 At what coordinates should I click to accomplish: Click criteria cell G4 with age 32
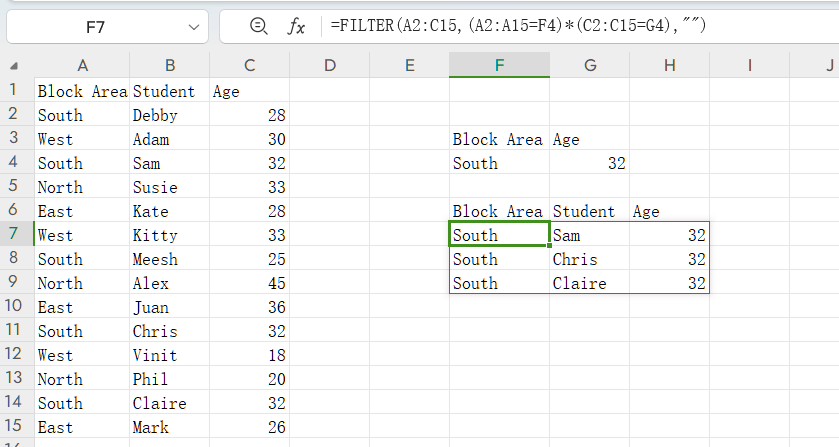click(589, 163)
